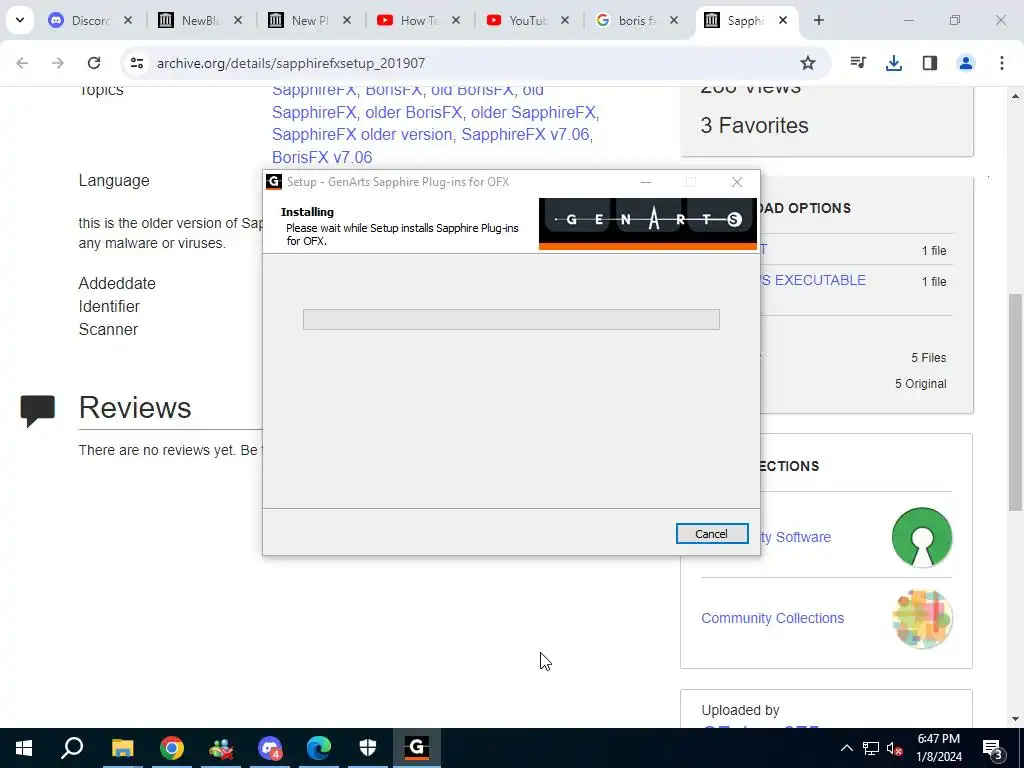Click the GenArts logo banner in the installer

pyautogui.click(x=647, y=223)
